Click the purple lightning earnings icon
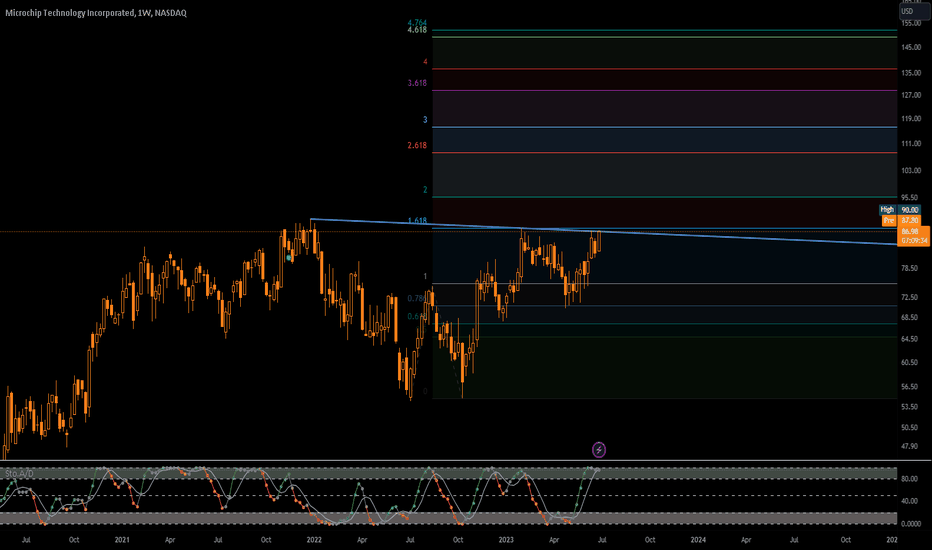The width and height of the screenshot is (932, 550). pos(599,450)
